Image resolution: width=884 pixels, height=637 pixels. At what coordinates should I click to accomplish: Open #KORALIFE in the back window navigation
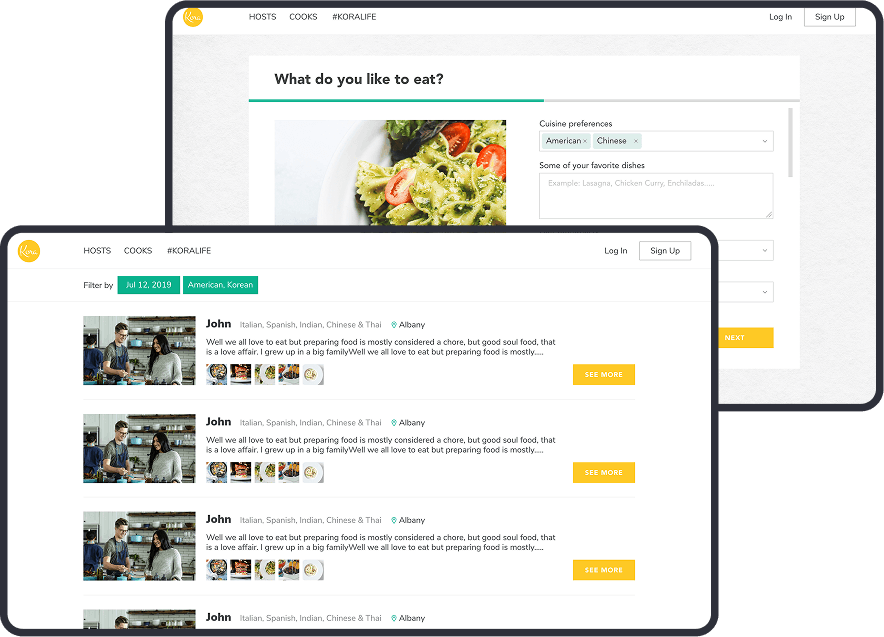coord(354,17)
